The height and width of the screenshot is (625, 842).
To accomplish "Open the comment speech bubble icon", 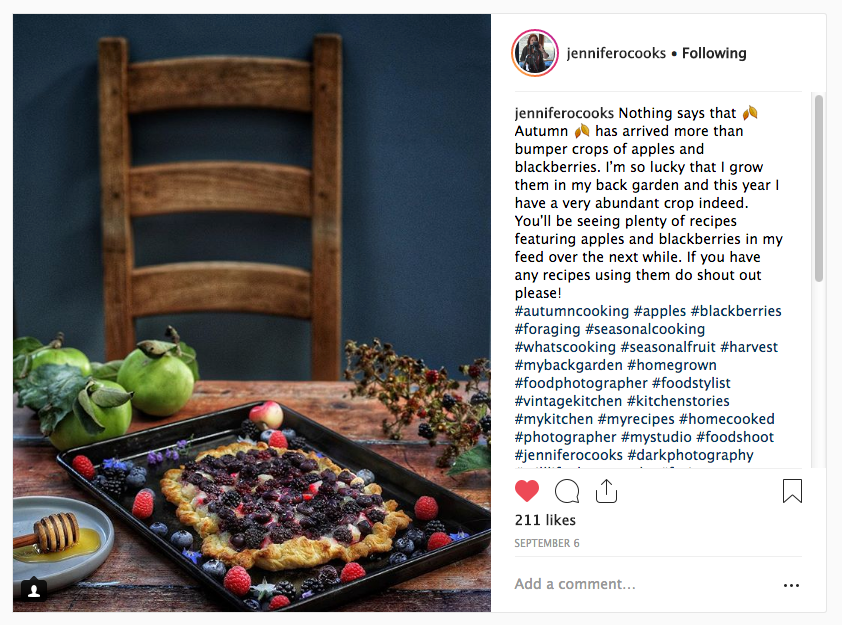I will 567,491.
